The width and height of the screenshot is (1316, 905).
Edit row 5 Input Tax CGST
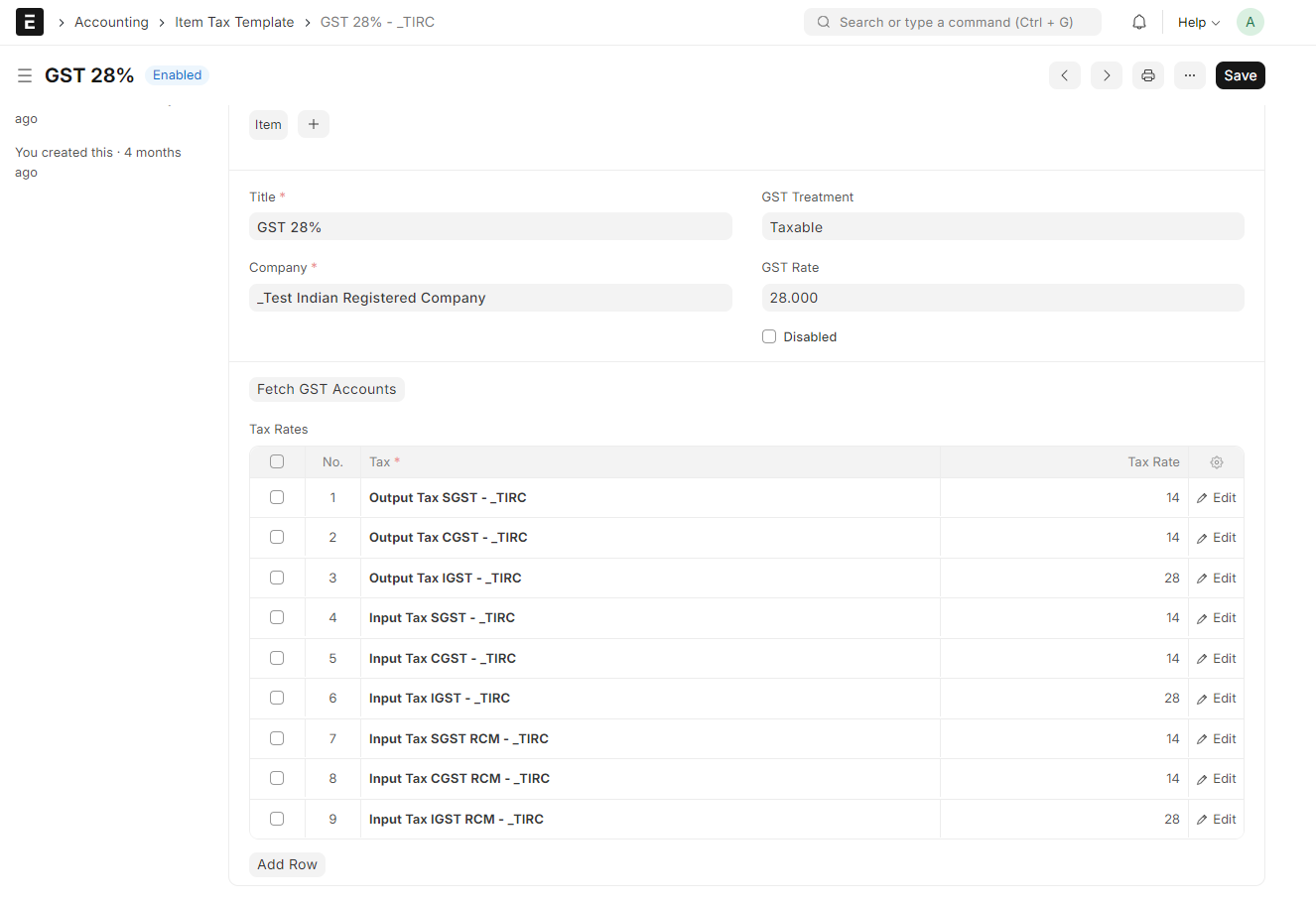click(1217, 659)
